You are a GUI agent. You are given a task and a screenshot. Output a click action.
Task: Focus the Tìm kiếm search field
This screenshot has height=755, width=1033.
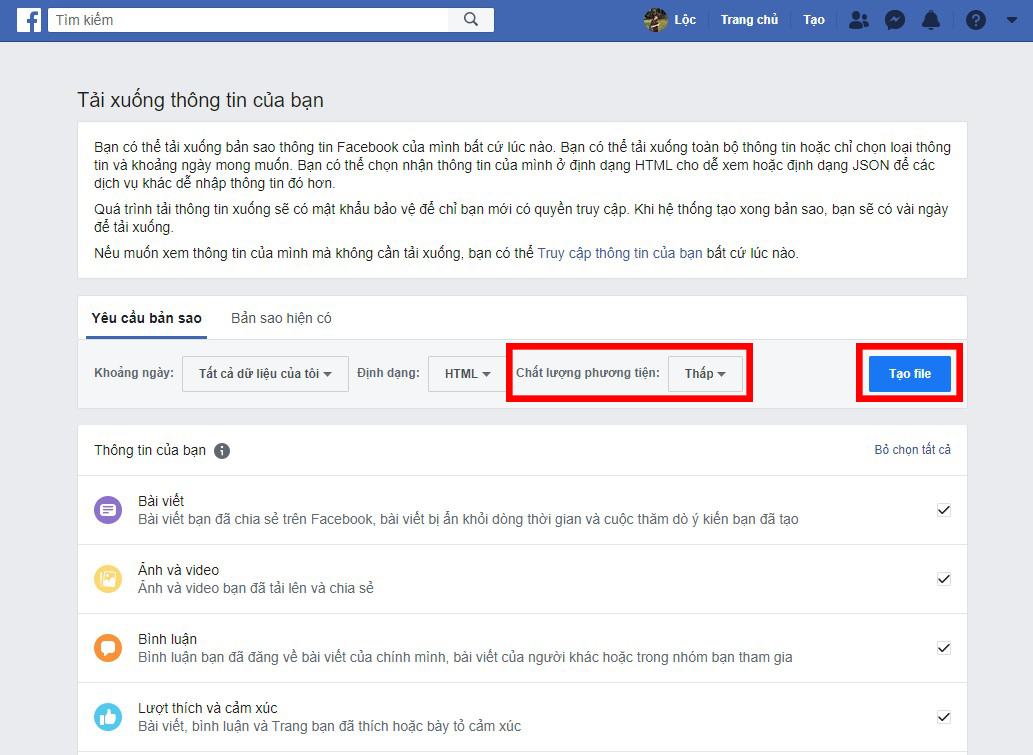point(248,20)
